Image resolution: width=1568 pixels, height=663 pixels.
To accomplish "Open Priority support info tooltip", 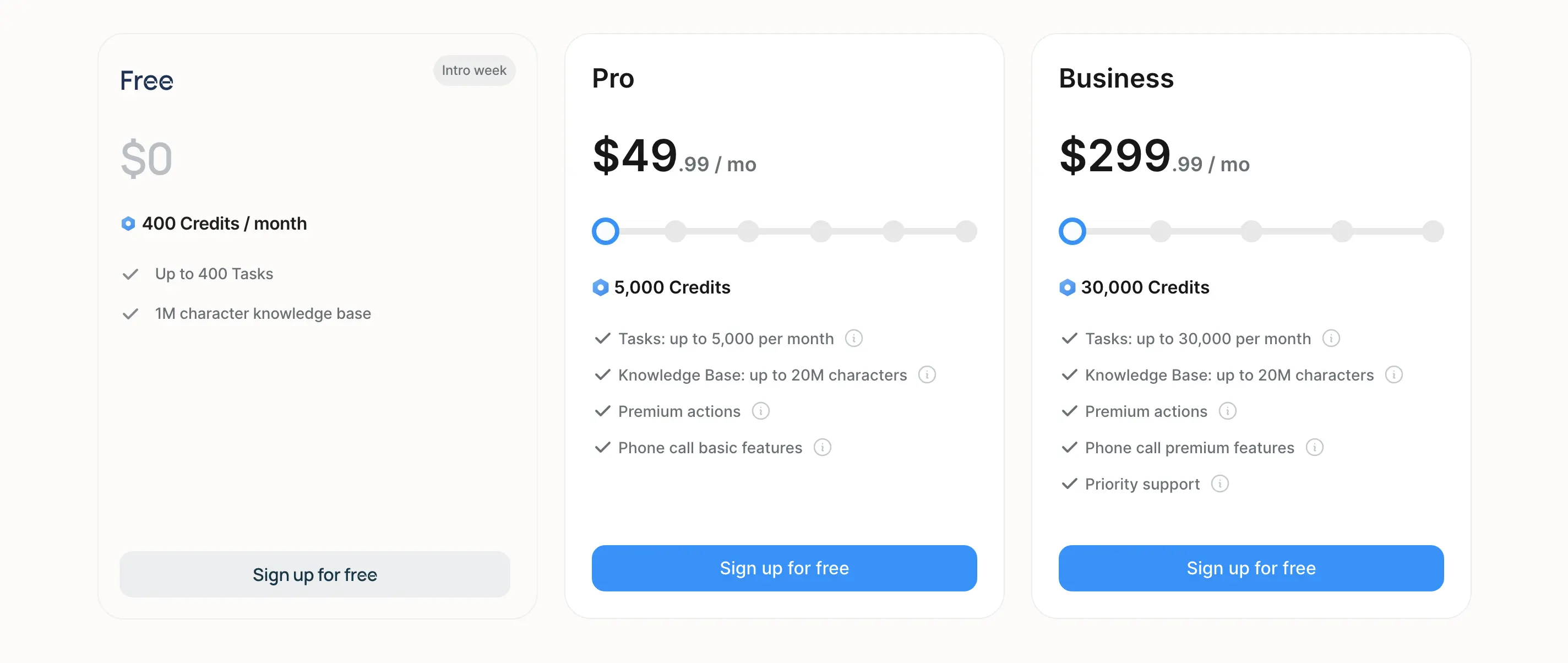I will click(x=1218, y=484).
